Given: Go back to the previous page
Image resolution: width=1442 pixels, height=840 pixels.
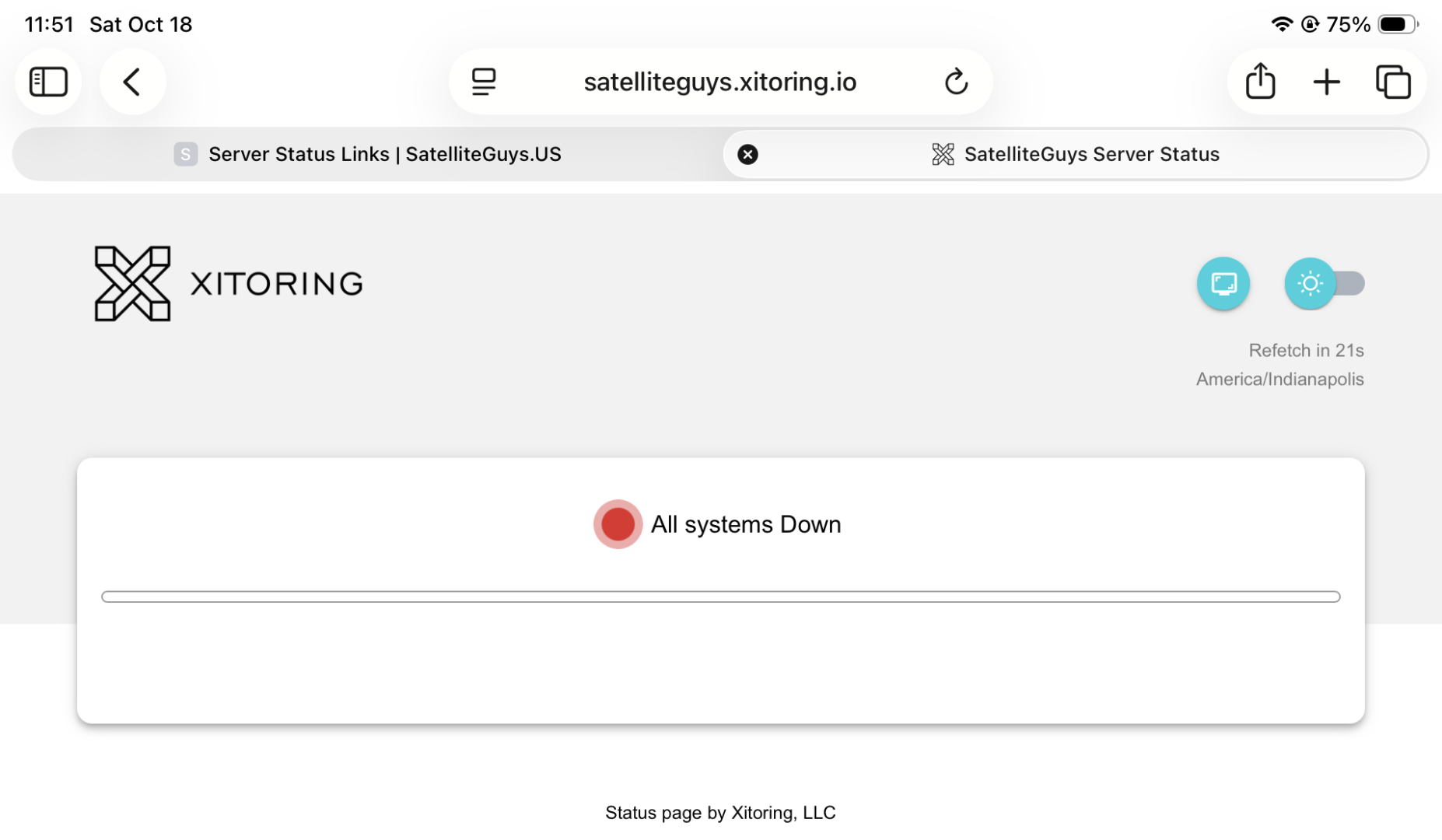Looking at the screenshot, I should (132, 82).
